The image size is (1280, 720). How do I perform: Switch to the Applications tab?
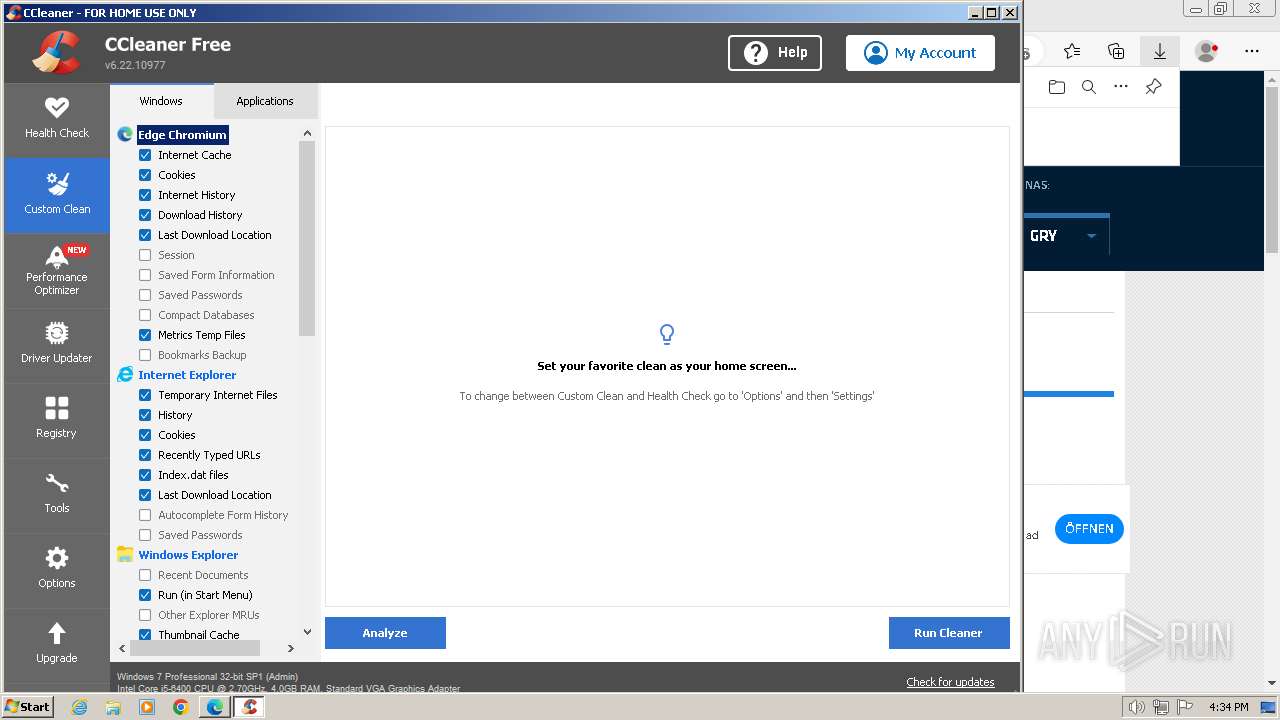tap(265, 101)
